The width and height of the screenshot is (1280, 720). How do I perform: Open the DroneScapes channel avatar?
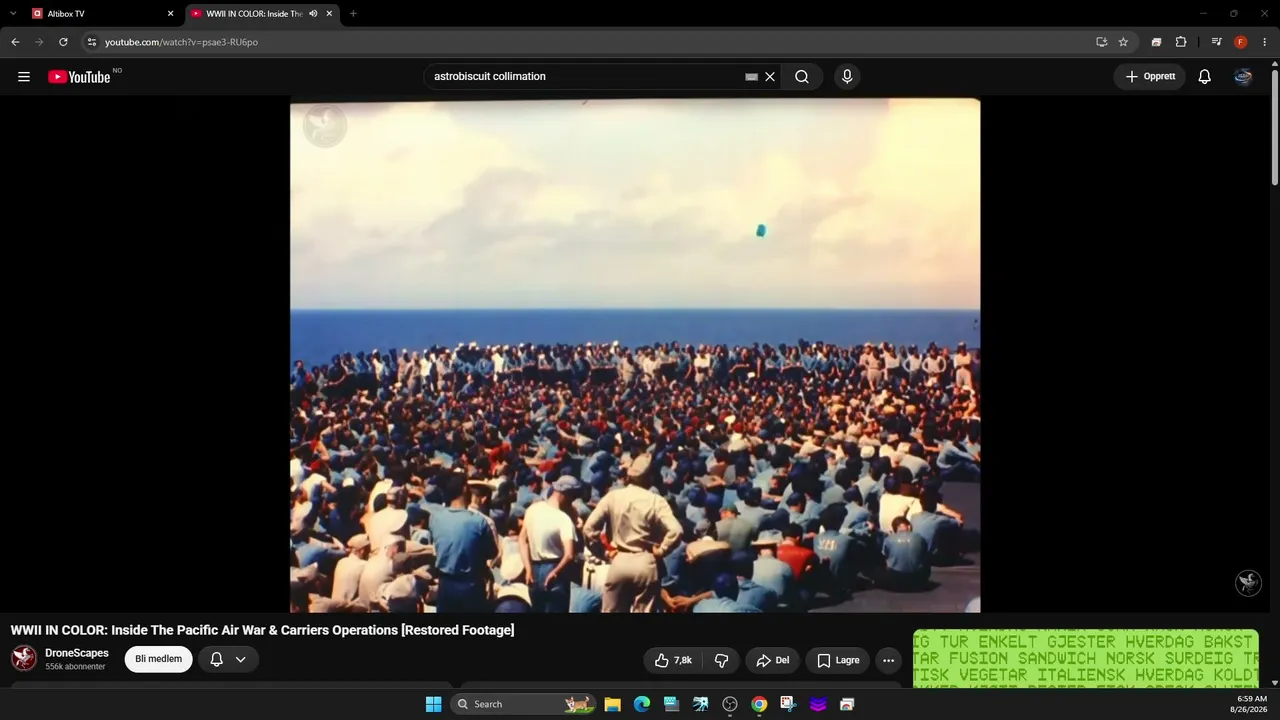[x=24, y=659]
